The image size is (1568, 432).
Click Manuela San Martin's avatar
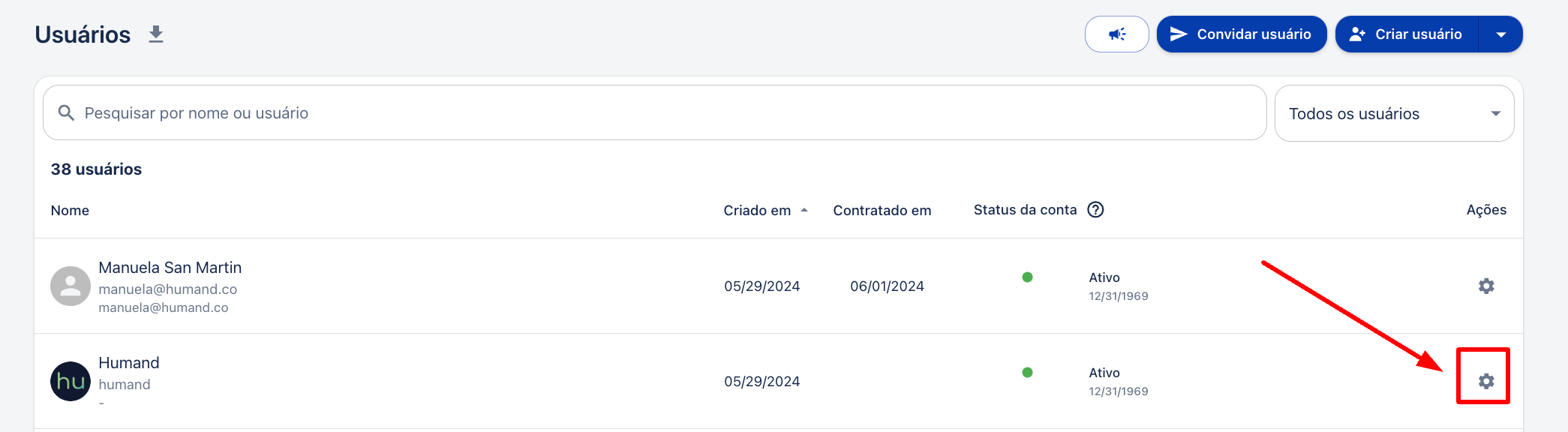(71, 286)
